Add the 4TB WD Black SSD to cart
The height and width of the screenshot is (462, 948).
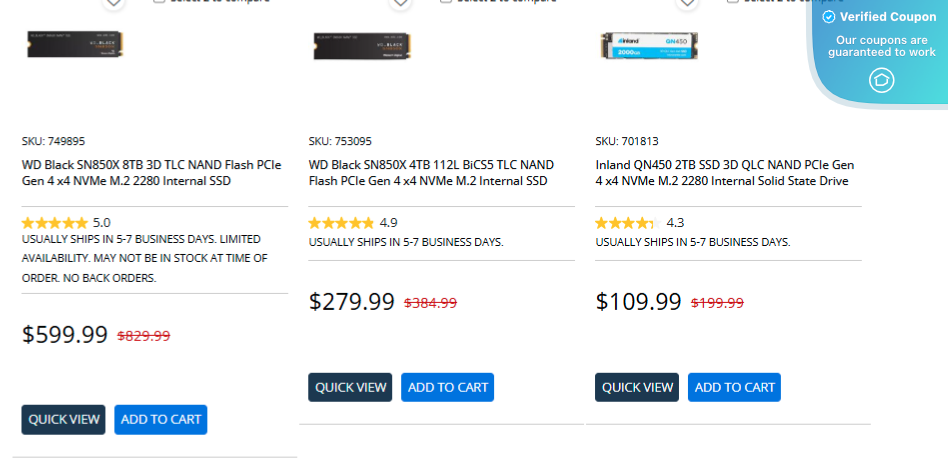[x=447, y=387]
